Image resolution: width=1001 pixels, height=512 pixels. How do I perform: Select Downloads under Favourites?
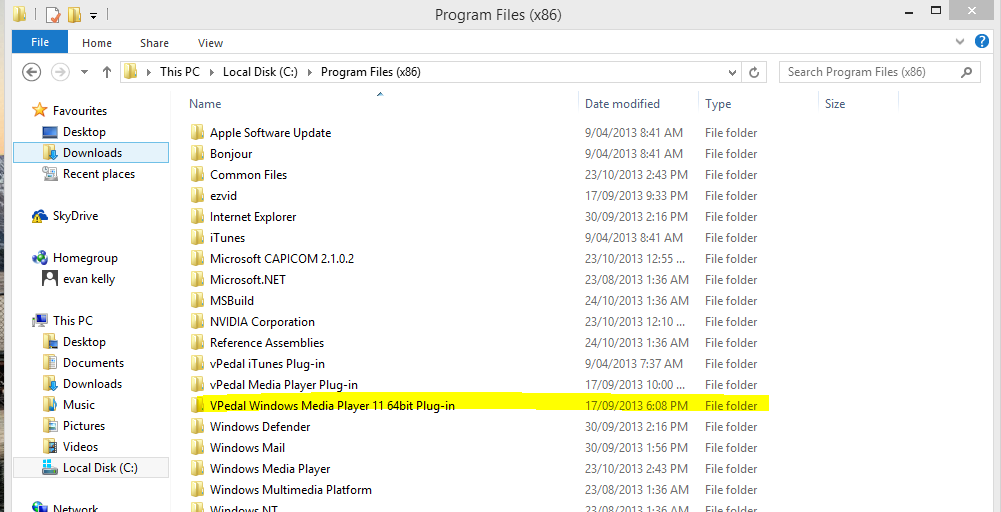coord(91,153)
